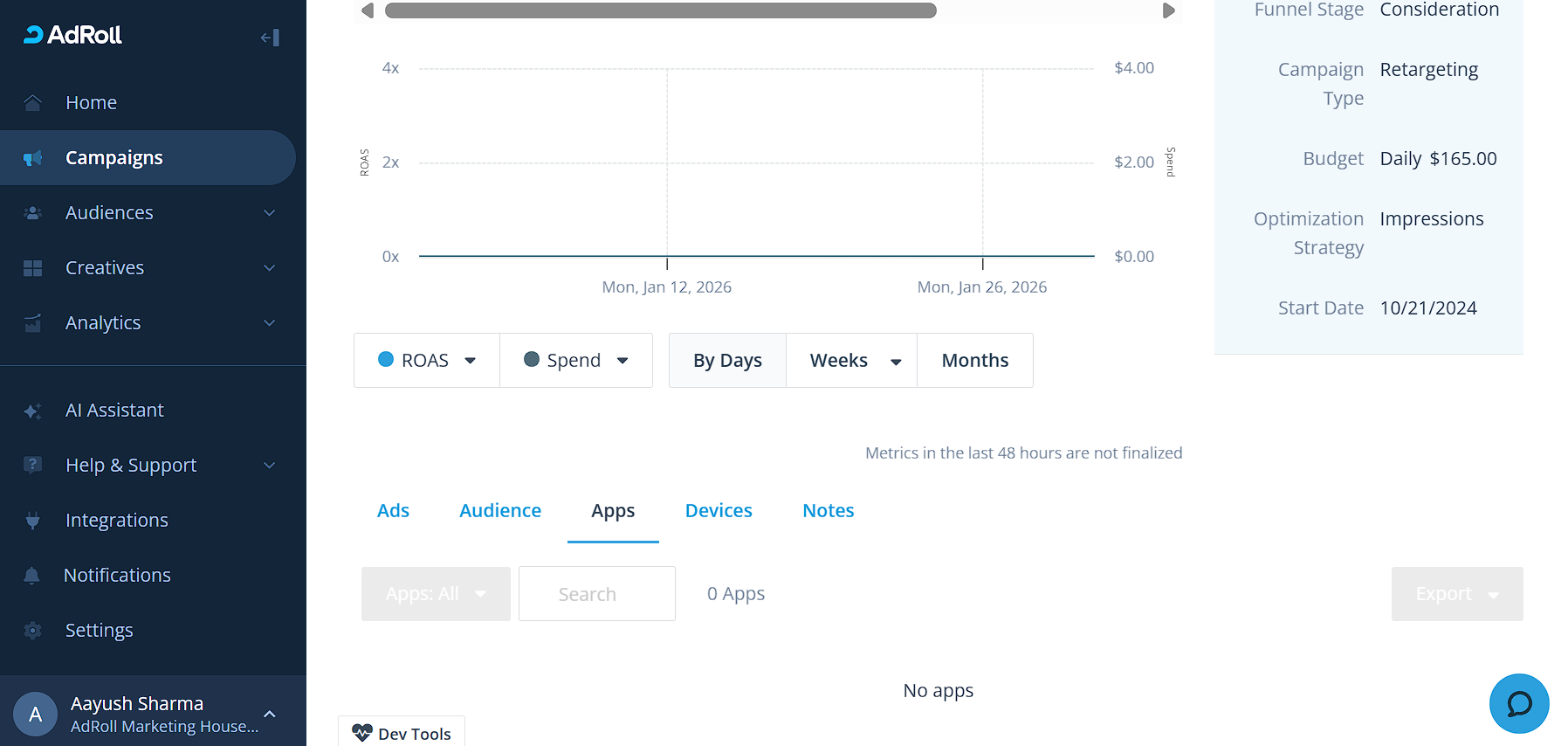
Task: Click the Notifications bell icon
Action: tap(32, 576)
